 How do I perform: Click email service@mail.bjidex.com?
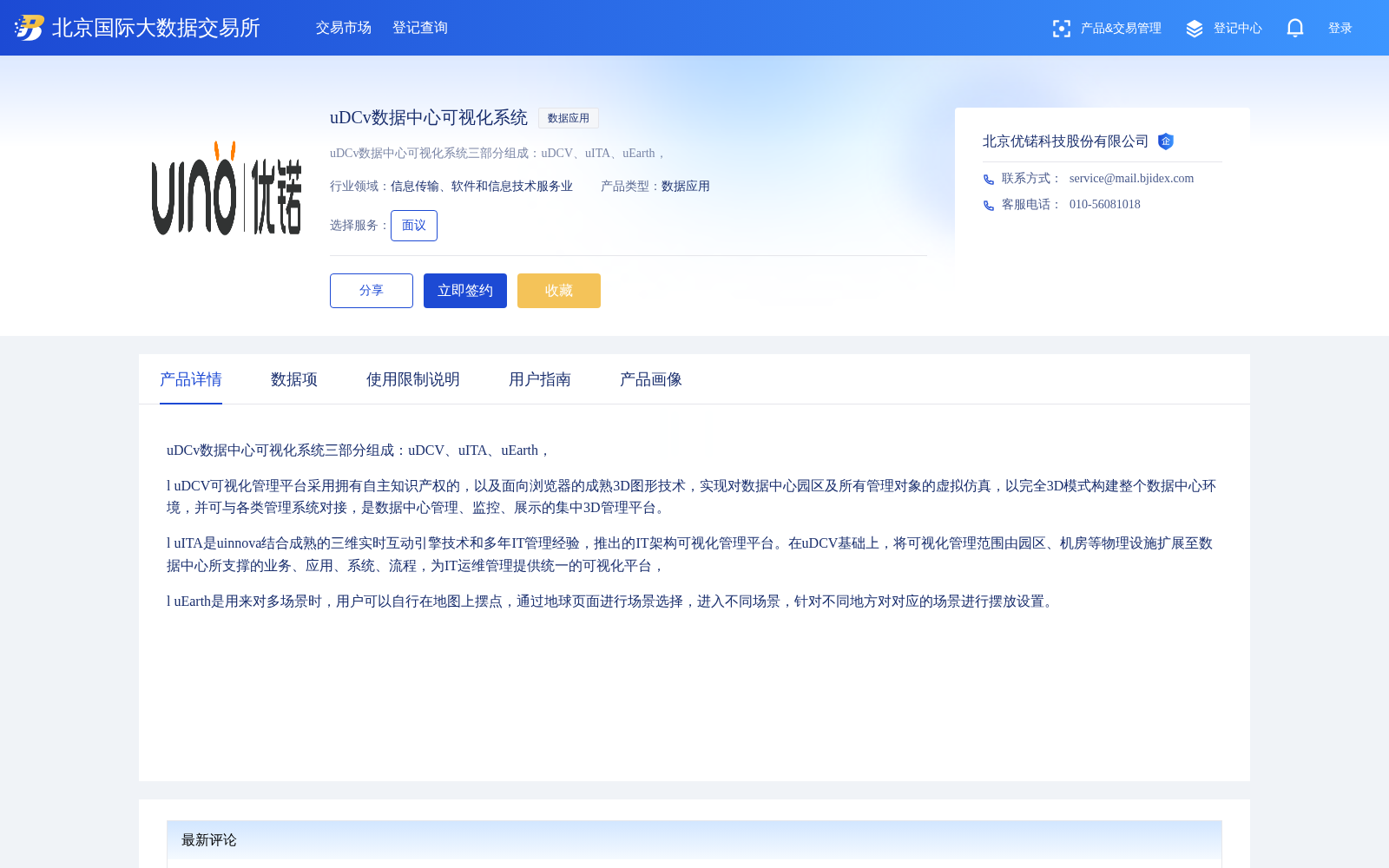1132,178
